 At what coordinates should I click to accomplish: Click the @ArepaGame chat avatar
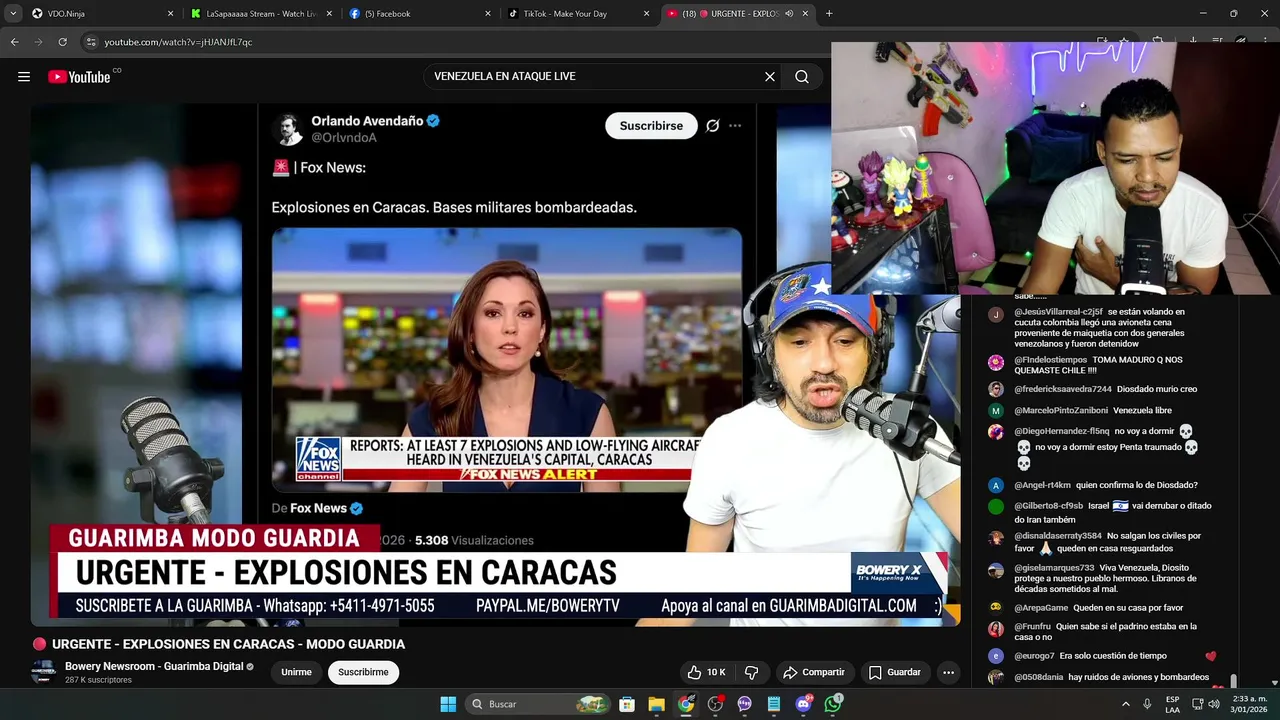tap(995, 608)
